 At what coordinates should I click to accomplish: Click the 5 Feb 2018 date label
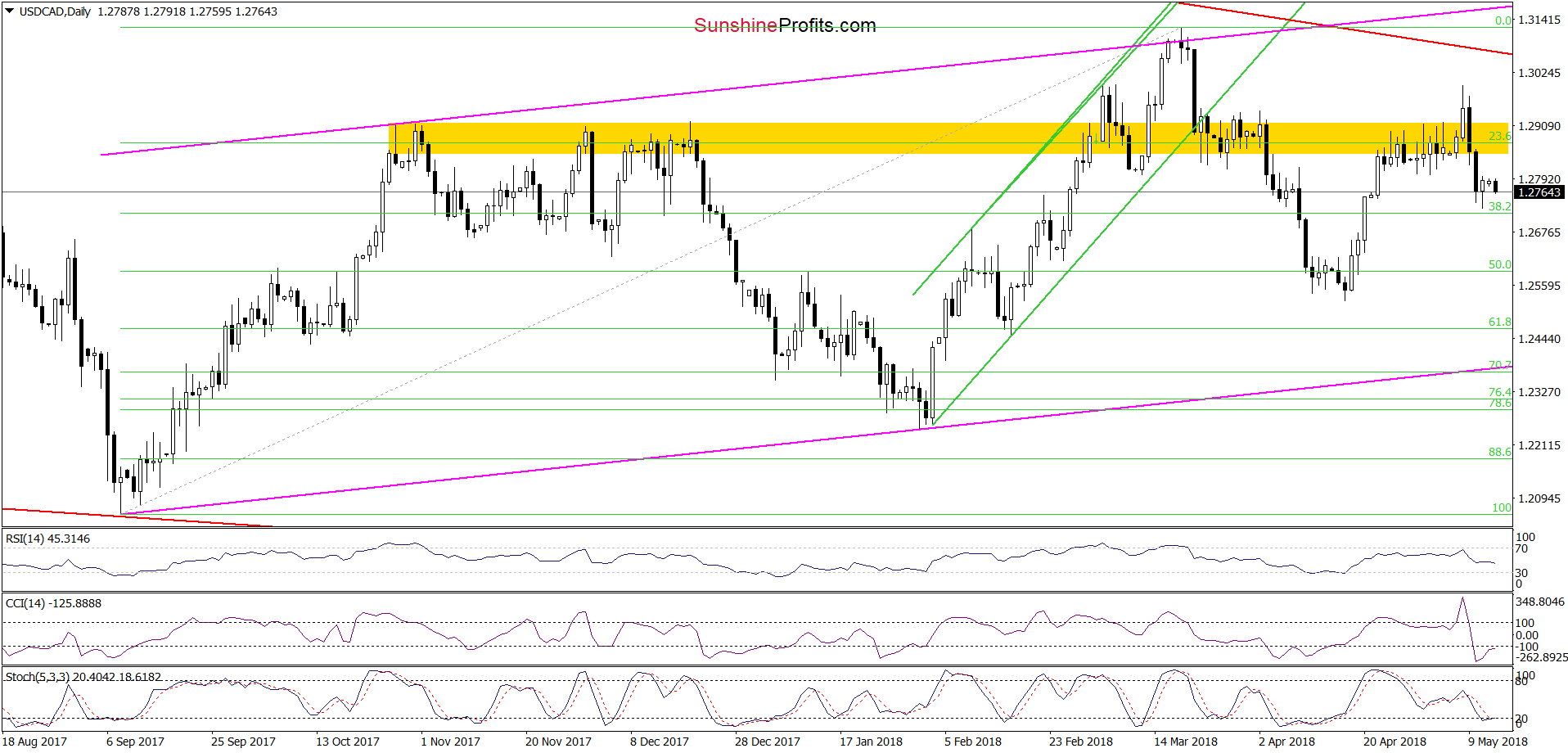(973, 742)
